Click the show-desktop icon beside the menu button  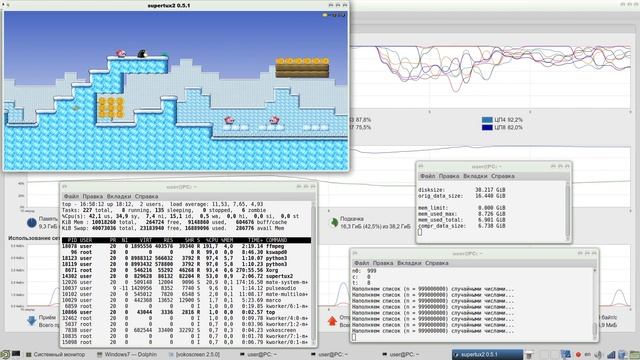[16, 354]
